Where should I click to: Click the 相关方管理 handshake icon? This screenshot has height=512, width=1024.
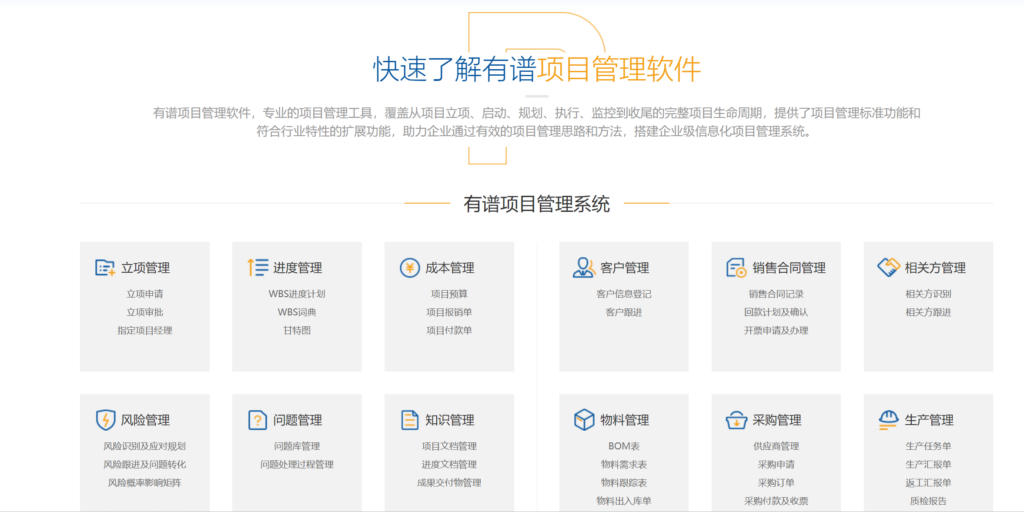point(888,267)
